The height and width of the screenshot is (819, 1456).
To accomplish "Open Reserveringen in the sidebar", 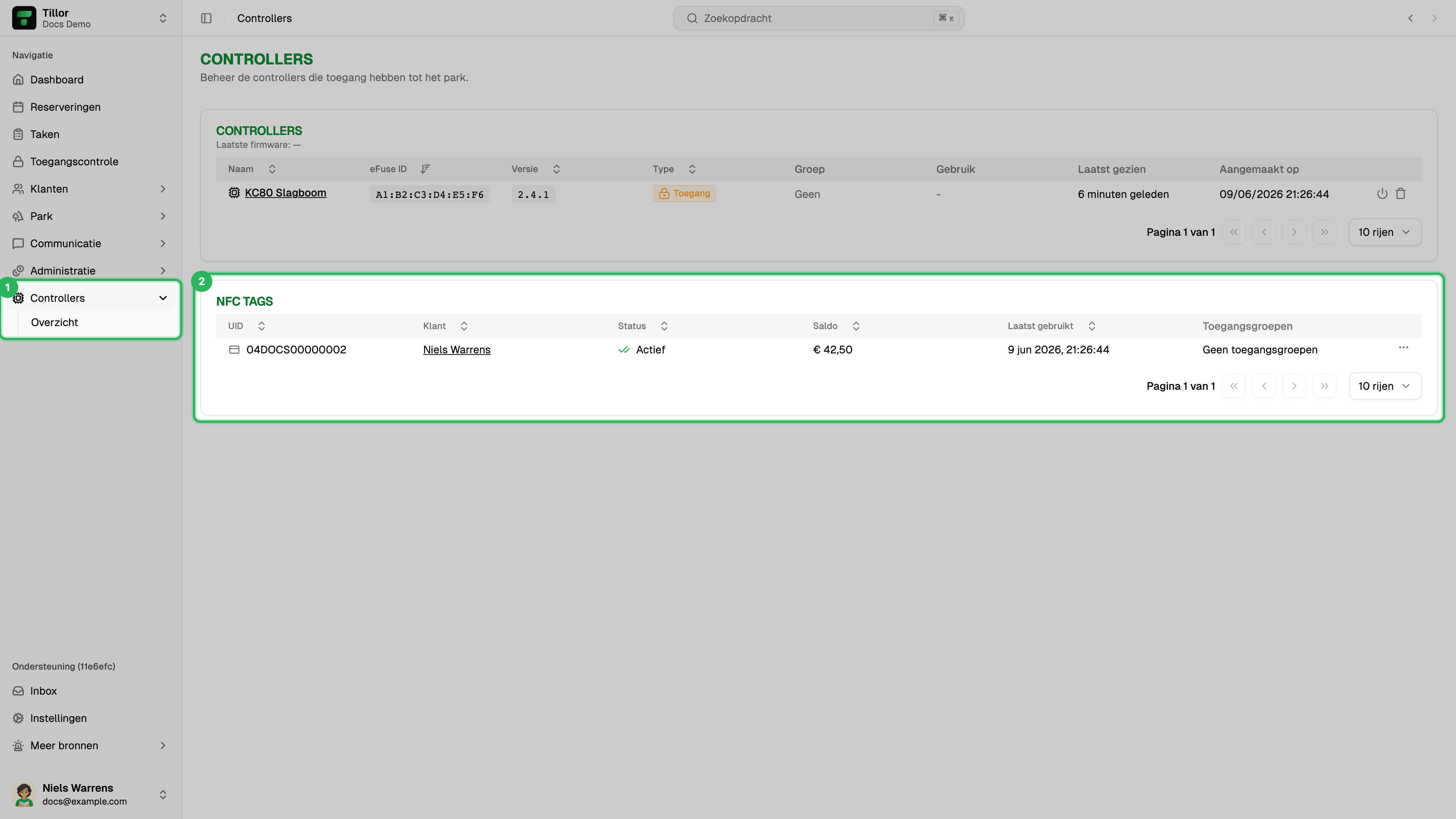I will point(91,107).
